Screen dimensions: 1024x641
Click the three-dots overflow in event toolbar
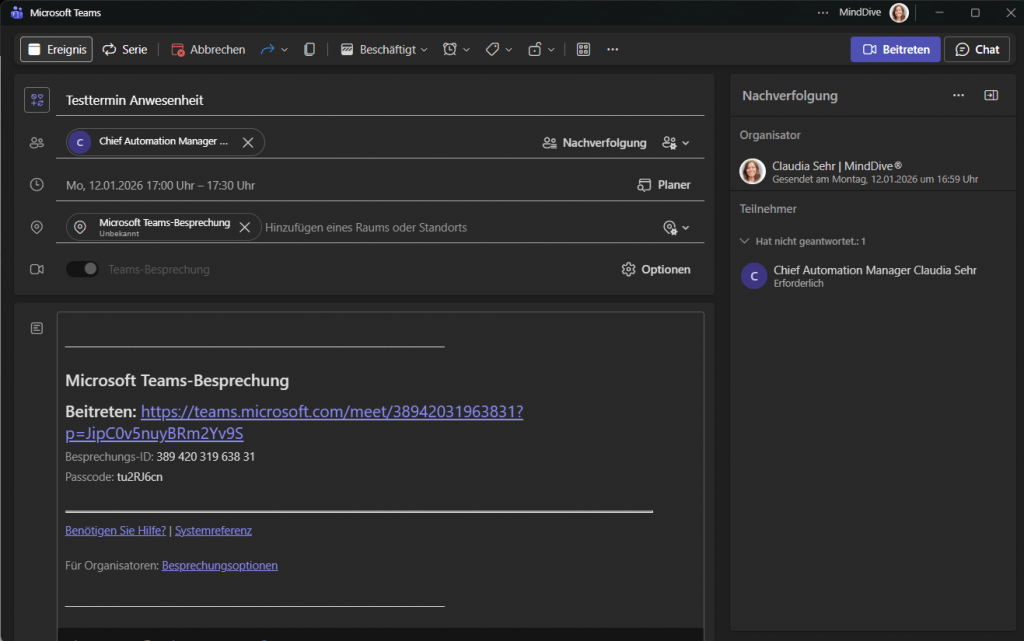[x=613, y=49]
